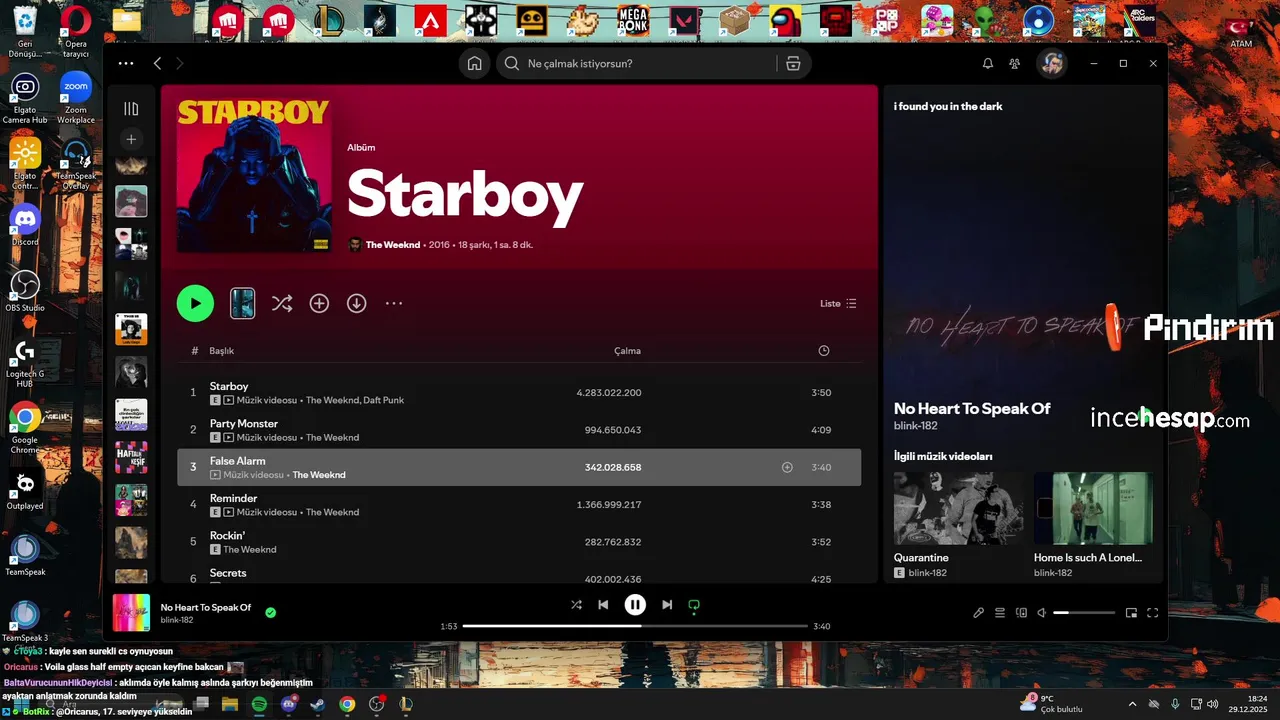Open the Quarantine video thumbnail
1280x720 pixels.
click(958, 508)
